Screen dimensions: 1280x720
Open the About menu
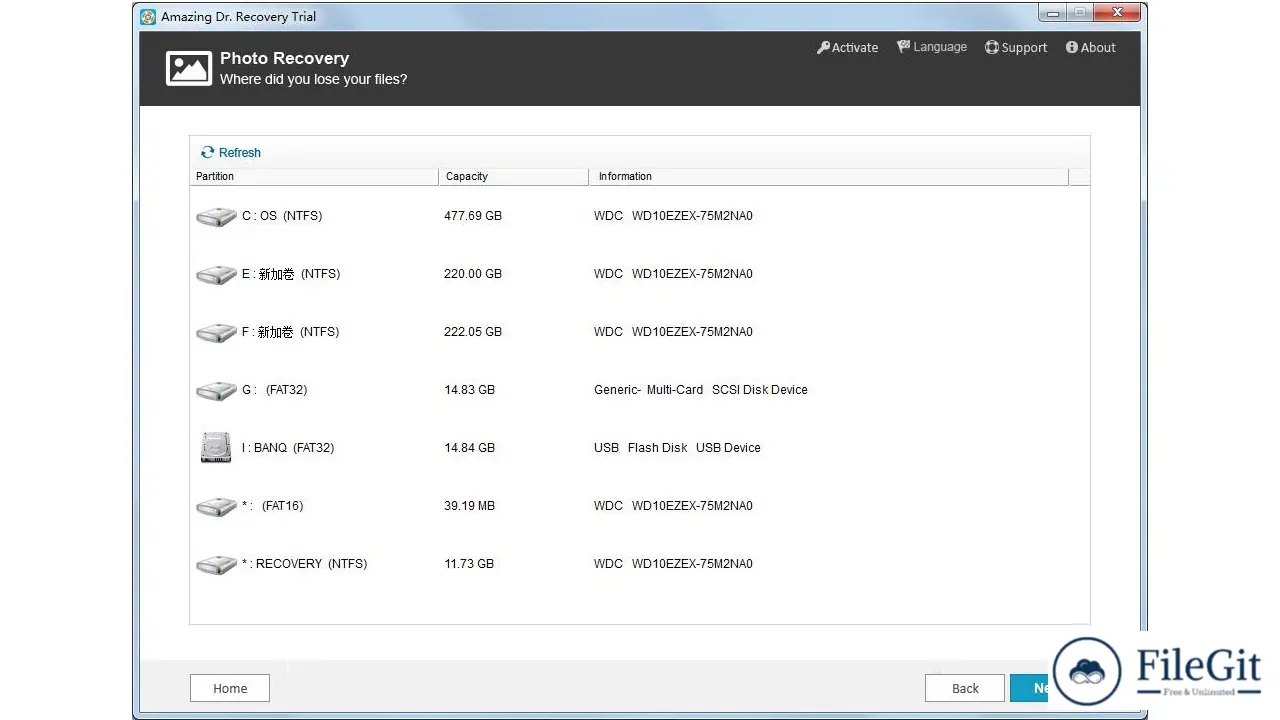(x=1091, y=47)
